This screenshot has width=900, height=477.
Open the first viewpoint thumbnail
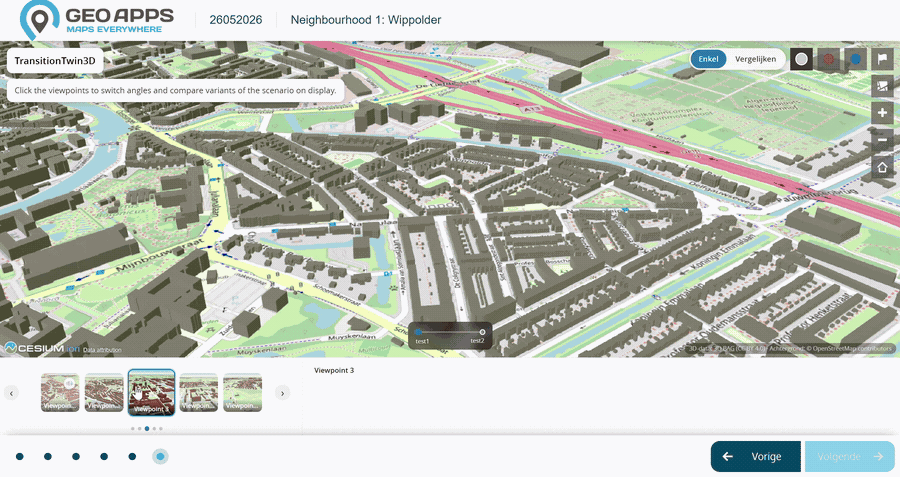click(60, 393)
